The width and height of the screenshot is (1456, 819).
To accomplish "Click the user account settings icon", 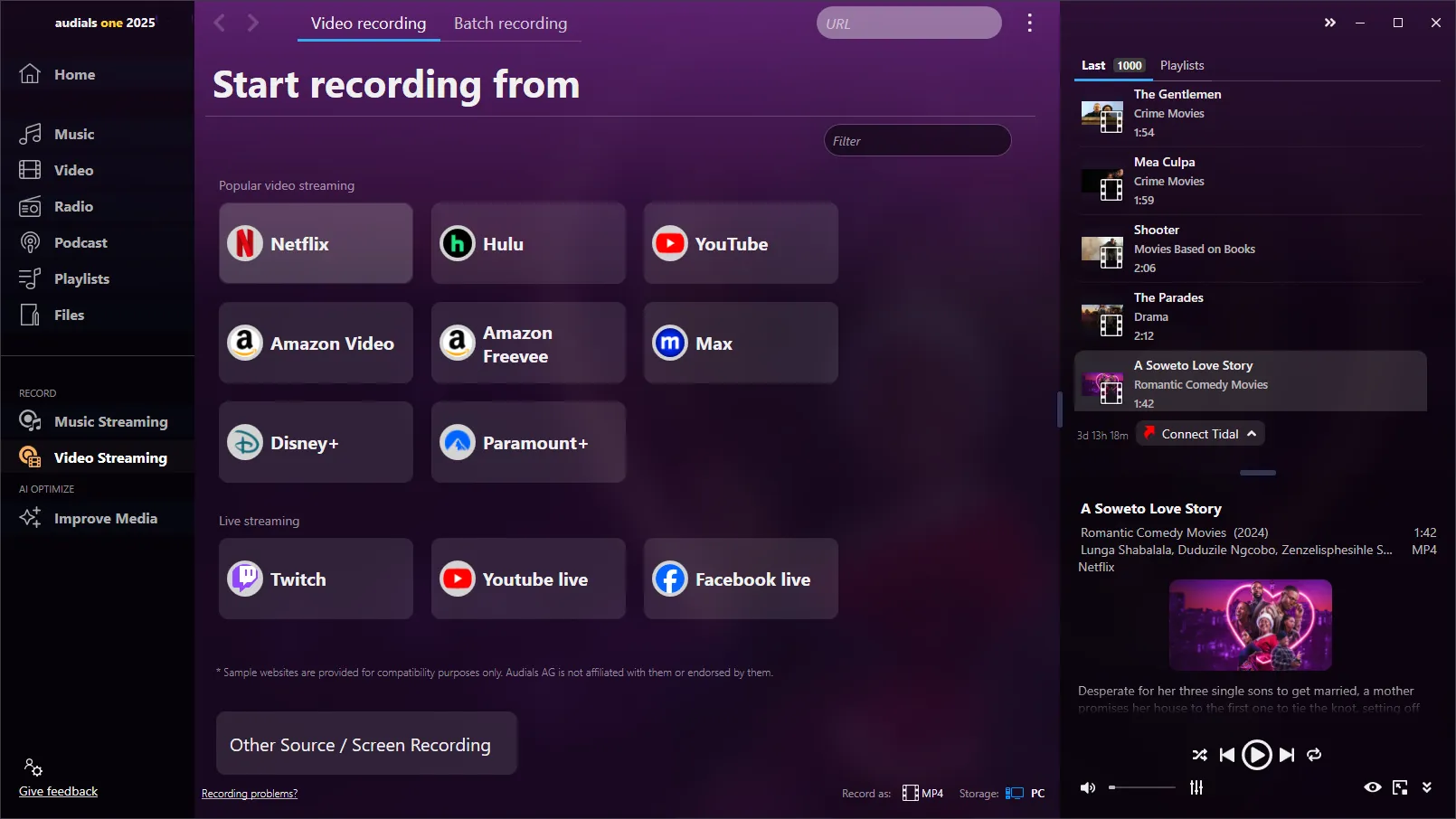I will [33, 767].
